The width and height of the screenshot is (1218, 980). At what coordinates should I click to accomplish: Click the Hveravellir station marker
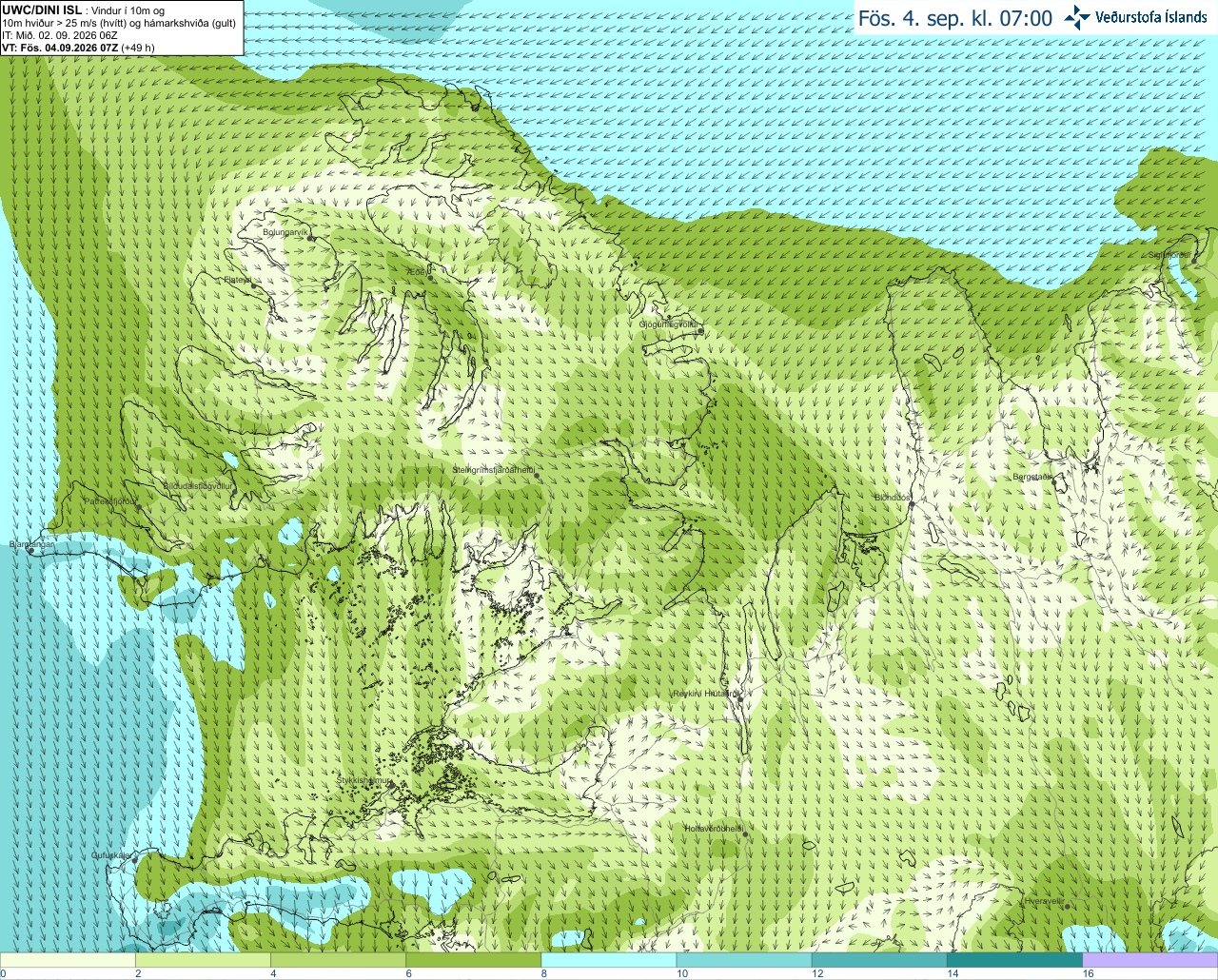pyautogui.click(x=1067, y=906)
